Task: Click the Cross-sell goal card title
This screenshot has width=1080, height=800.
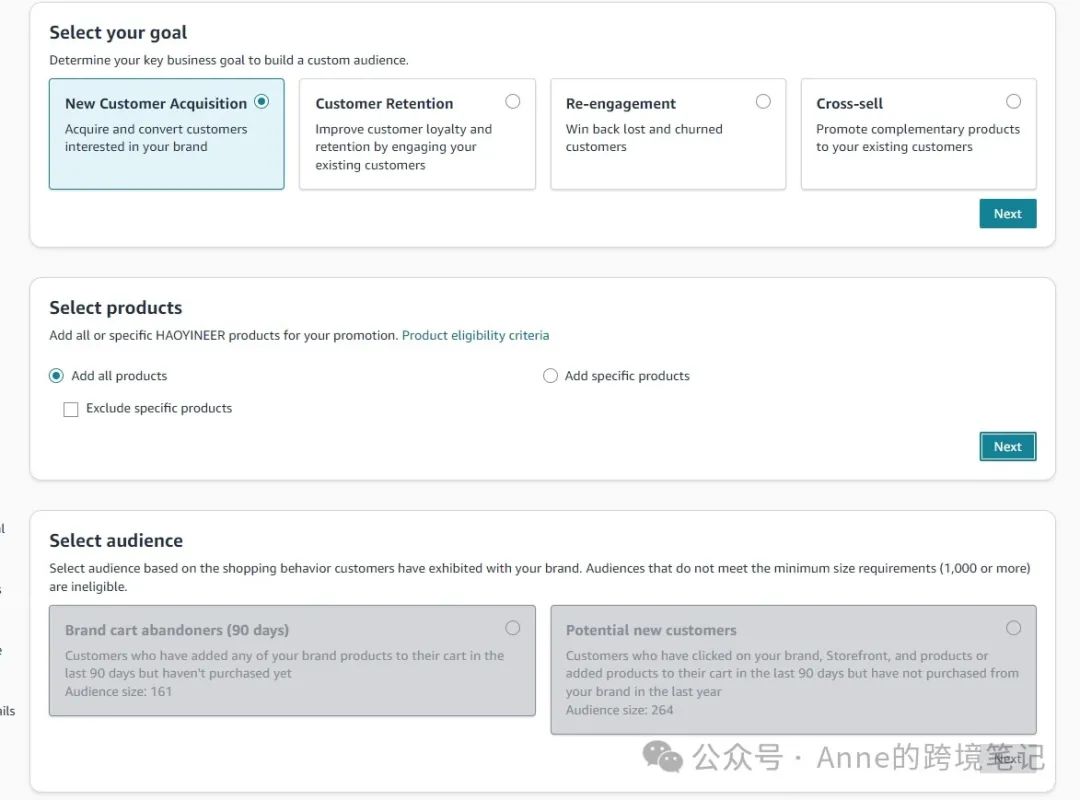Action: [x=849, y=103]
